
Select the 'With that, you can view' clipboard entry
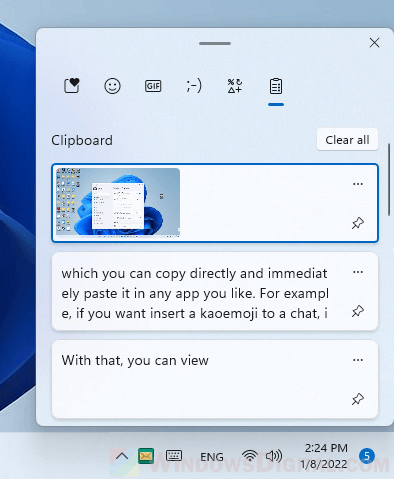215,379
